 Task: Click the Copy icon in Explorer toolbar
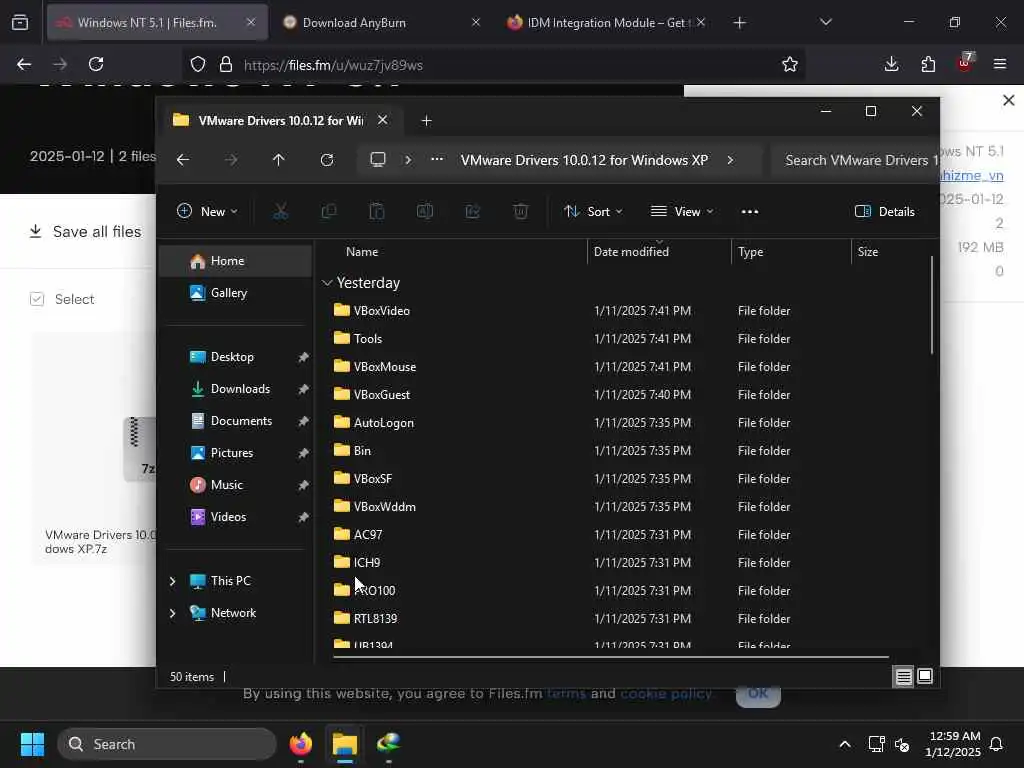coord(328,212)
